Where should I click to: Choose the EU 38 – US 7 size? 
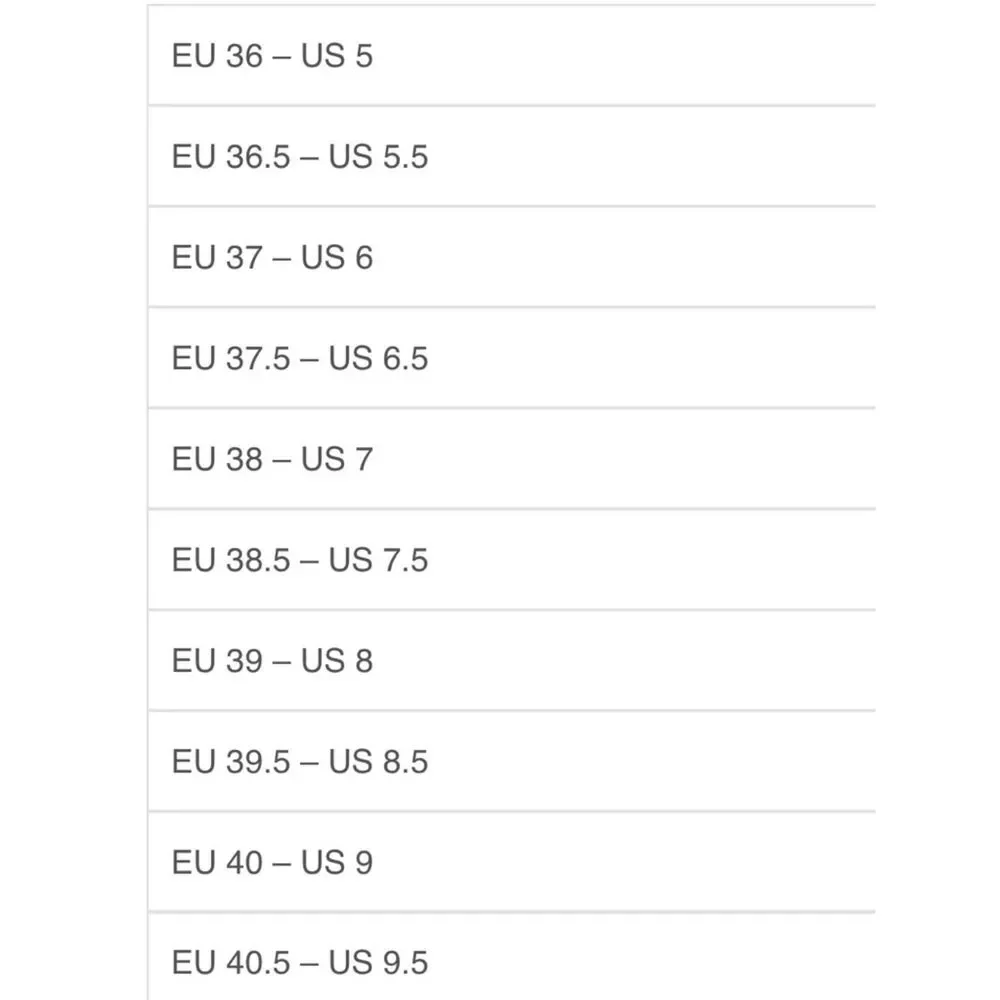pos(511,459)
